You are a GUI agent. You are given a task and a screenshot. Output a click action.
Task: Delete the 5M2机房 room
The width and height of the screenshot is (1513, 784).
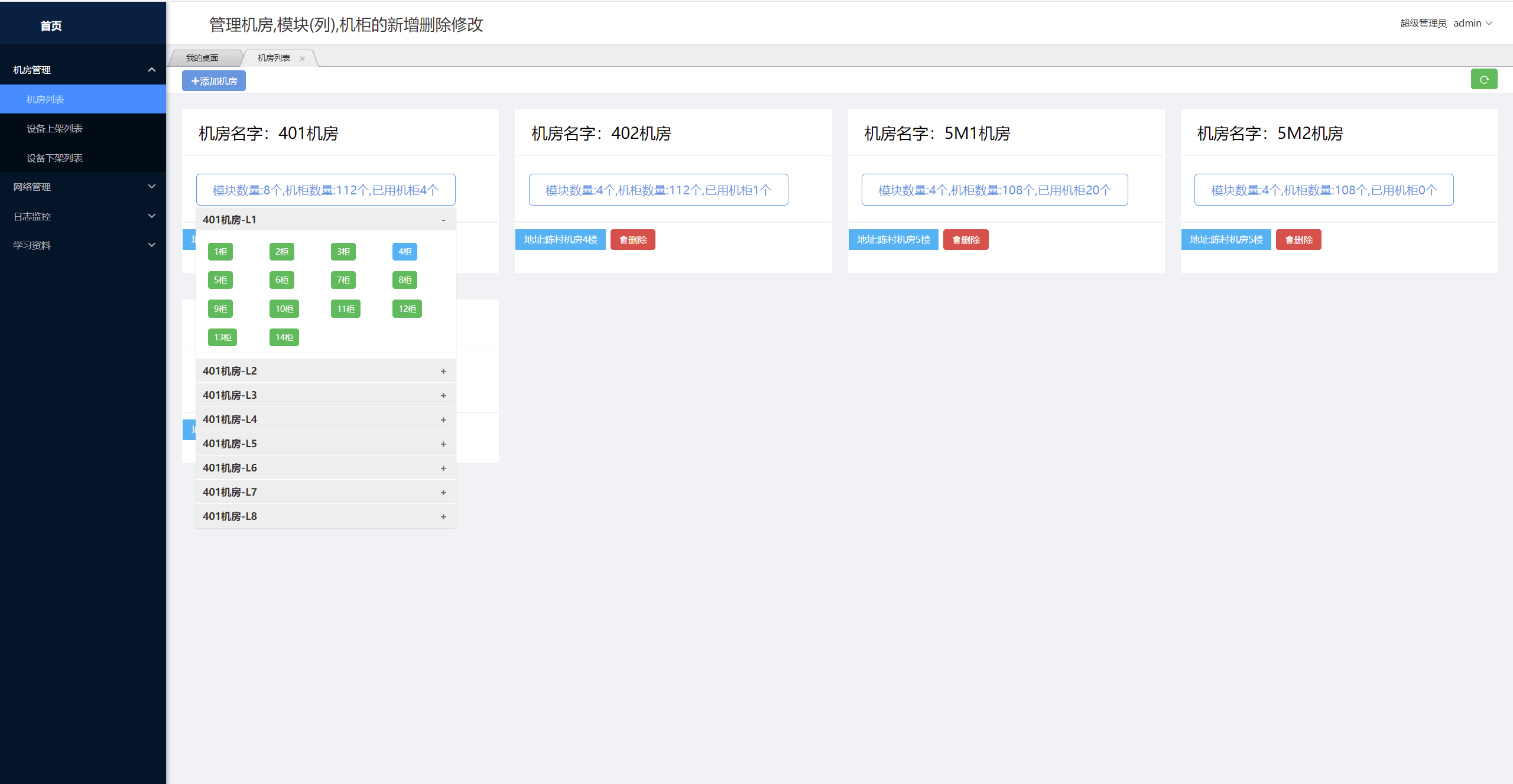tap(1298, 240)
